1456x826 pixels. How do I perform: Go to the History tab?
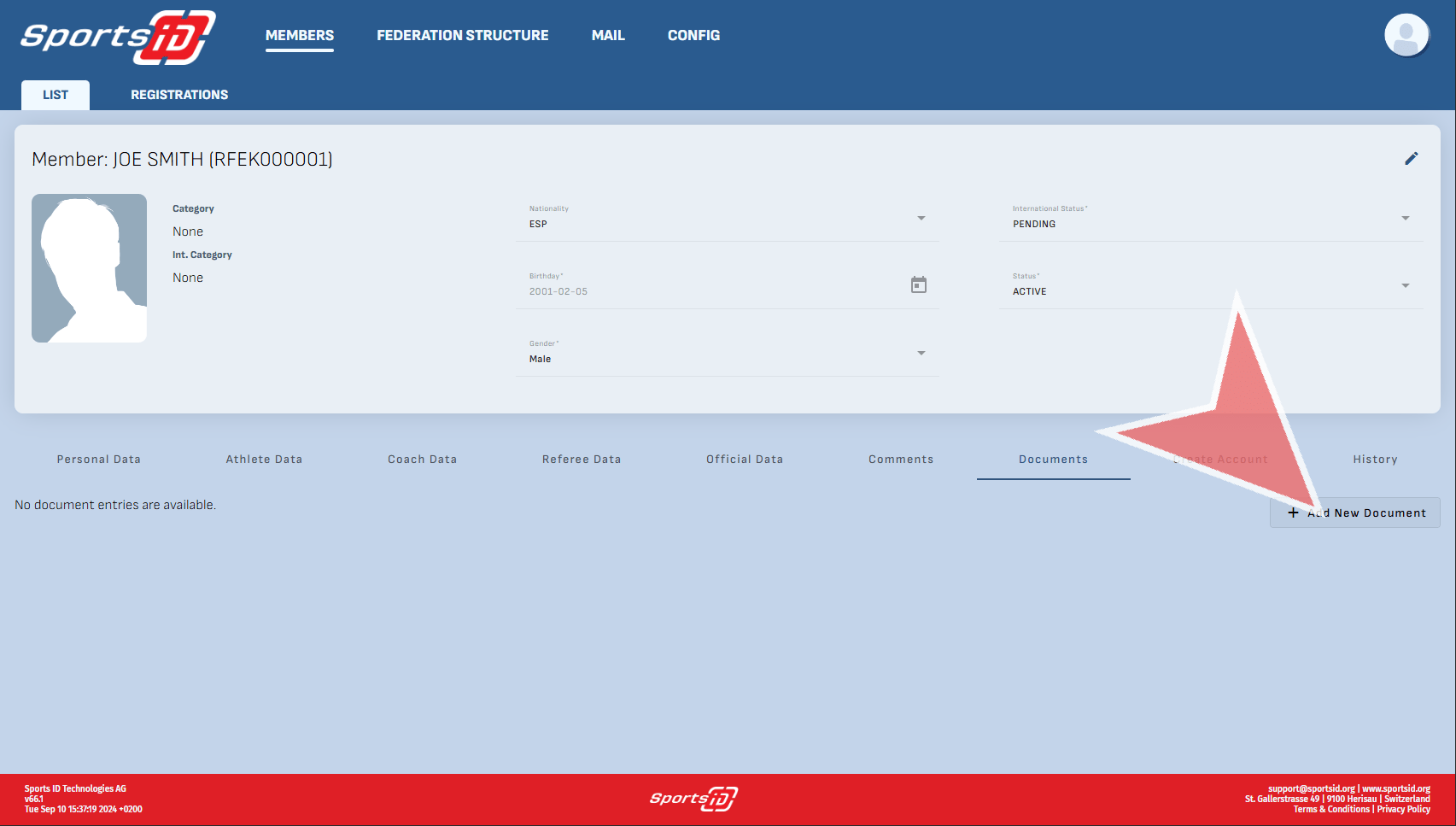[1375, 460]
